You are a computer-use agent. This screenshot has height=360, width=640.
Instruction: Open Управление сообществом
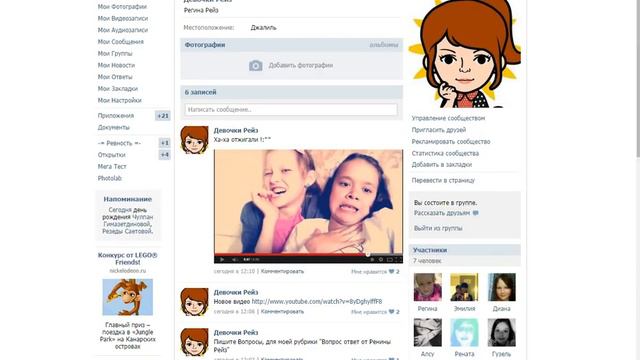[x=448, y=118]
